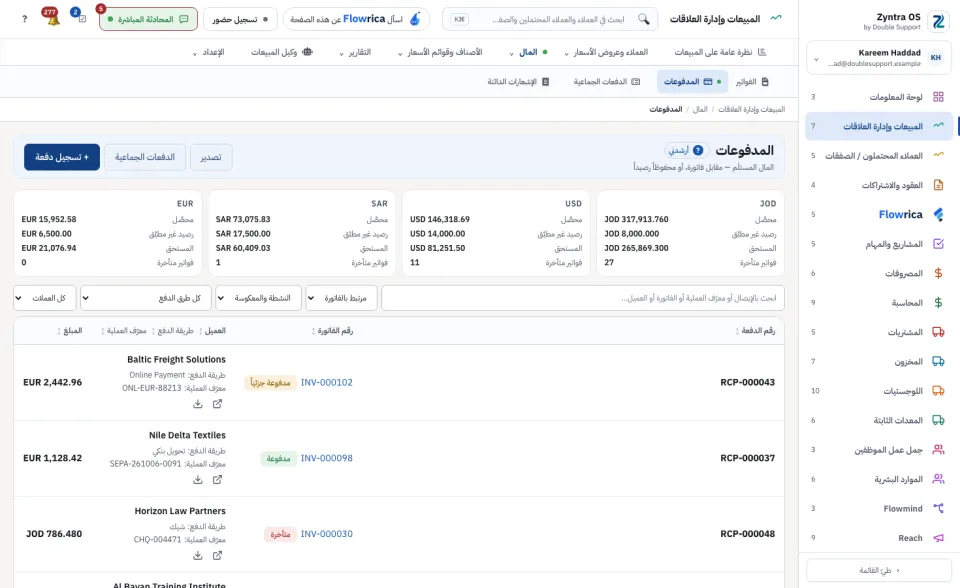Screen dimensions: 960x588
Task: Expand the الإعداد setup menu
Action: click(209, 52)
